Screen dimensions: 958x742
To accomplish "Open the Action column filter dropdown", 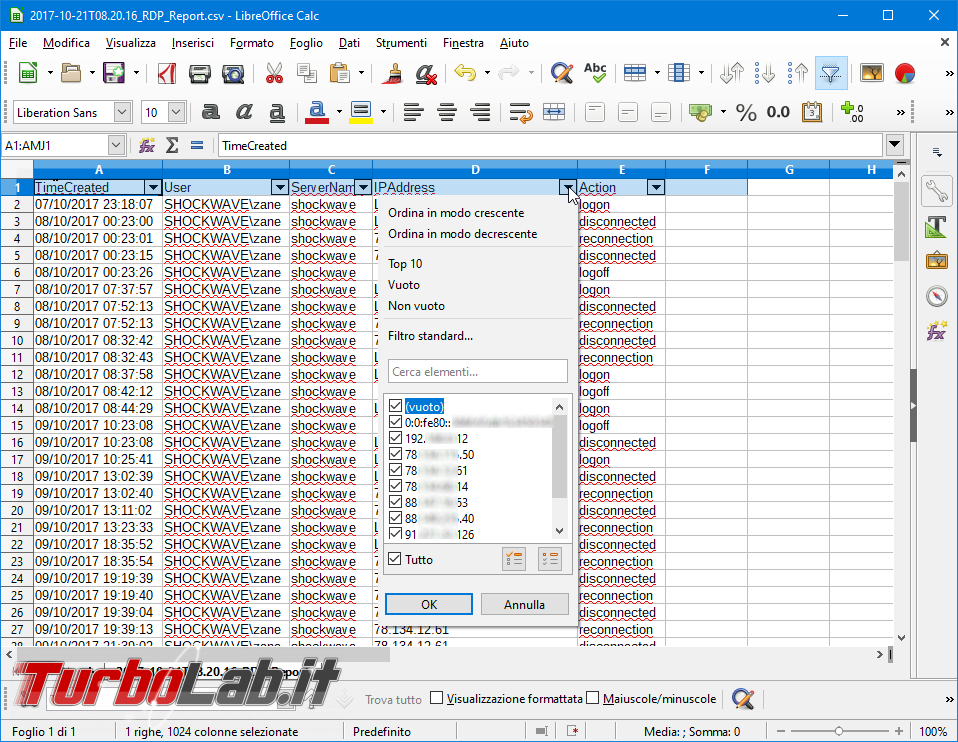I will 656,187.
